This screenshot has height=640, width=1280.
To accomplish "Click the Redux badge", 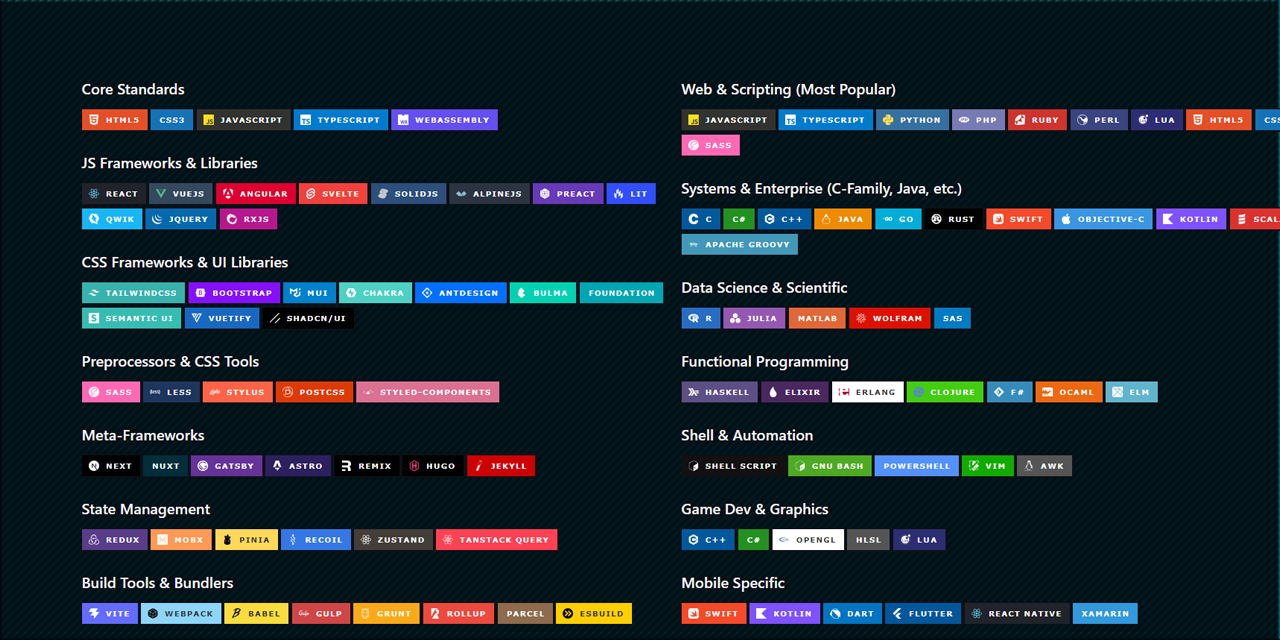I will click(115, 540).
